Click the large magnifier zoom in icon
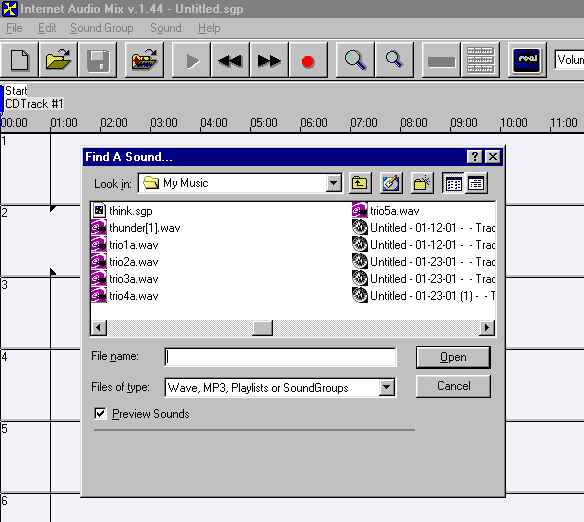This screenshot has height=522, width=584. [x=355, y=60]
